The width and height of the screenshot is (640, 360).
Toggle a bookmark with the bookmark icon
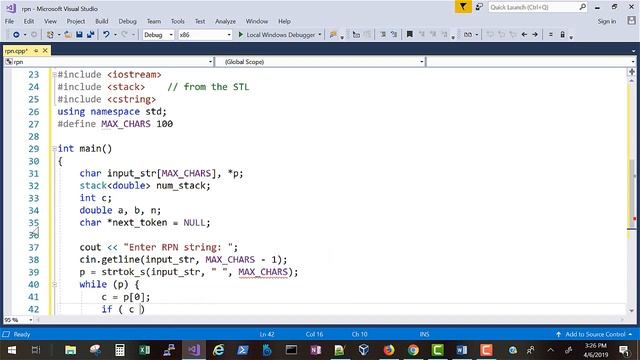(x=409, y=35)
